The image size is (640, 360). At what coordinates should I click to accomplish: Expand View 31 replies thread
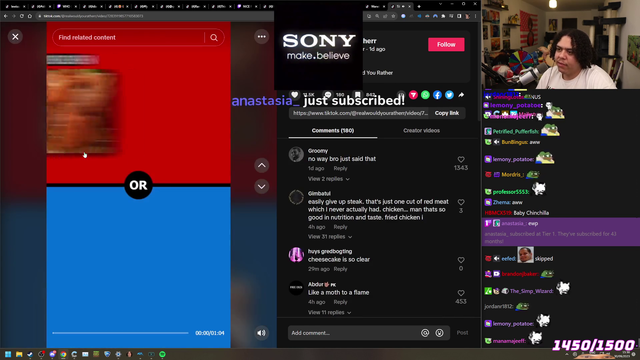pyautogui.click(x=330, y=237)
